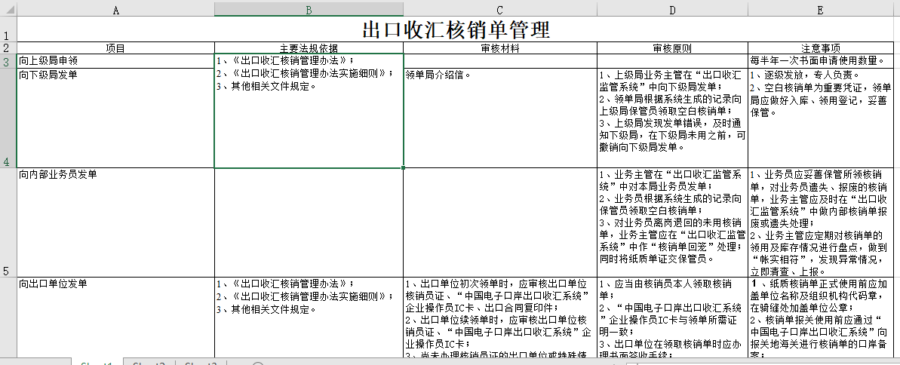Select row 1 header
Screen dimensions: 900x365
point(8,29)
